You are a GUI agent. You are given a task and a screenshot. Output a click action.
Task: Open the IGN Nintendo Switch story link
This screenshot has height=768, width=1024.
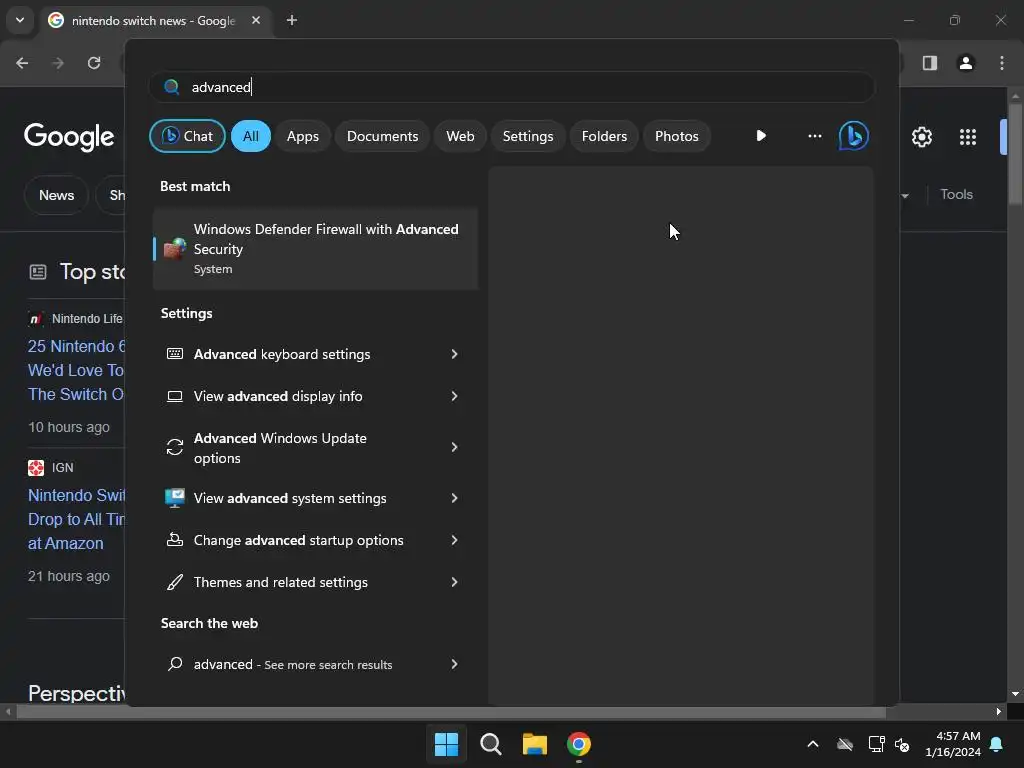click(x=76, y=519)
